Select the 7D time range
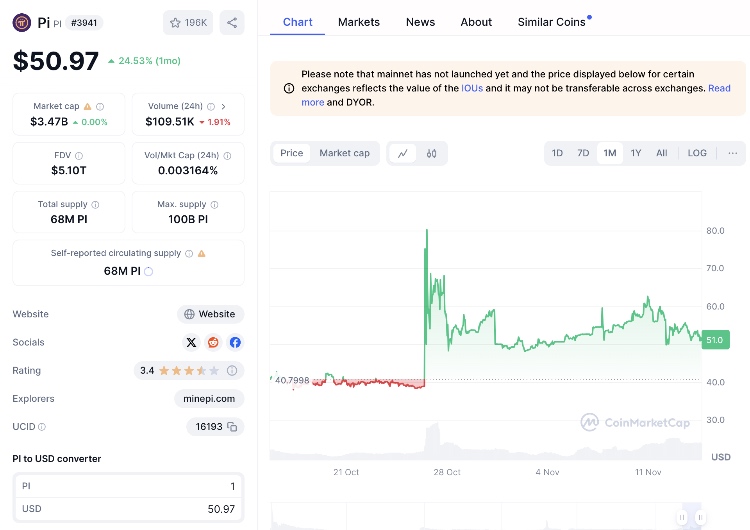The width and height of the screenshot is (750, 530). (583, 153)
